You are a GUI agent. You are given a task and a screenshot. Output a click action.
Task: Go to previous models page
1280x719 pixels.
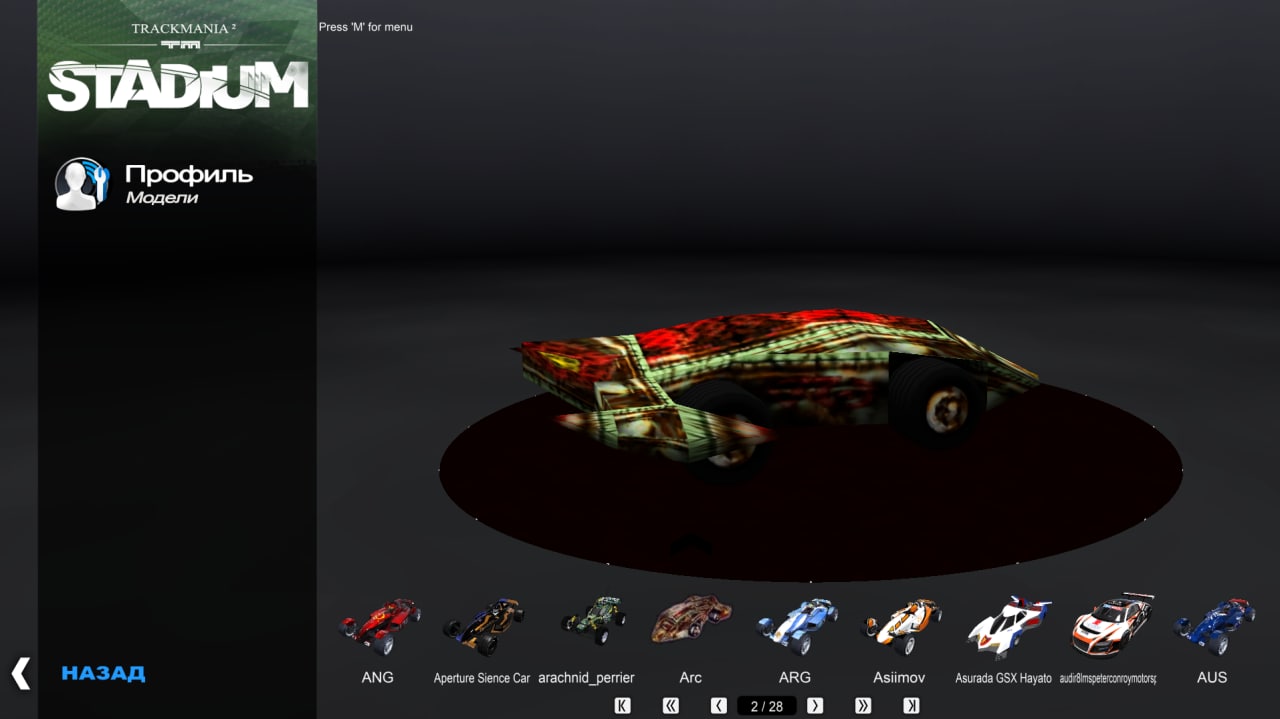tap(719, 706)
